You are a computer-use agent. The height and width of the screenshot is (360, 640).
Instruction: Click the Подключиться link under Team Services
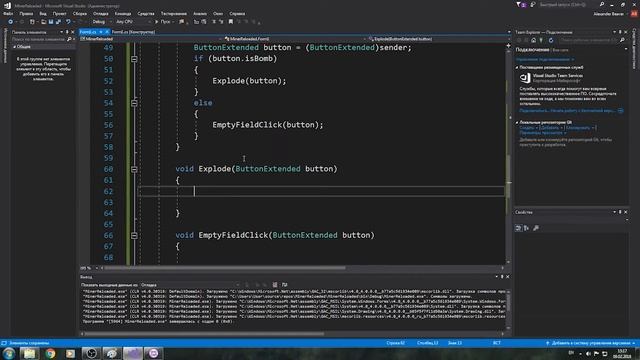(x=532, y=111)
